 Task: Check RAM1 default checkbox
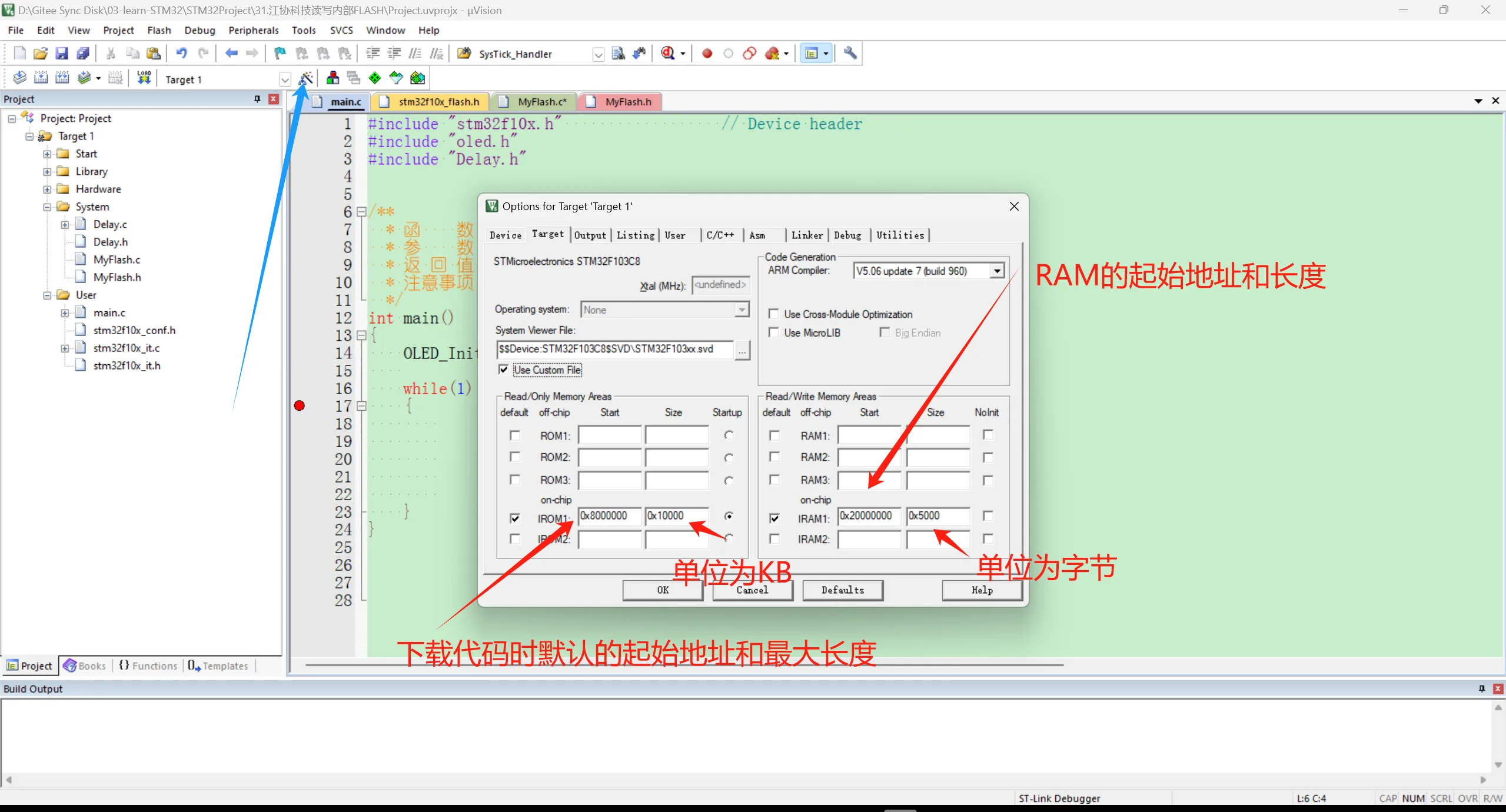pos(774,435)
